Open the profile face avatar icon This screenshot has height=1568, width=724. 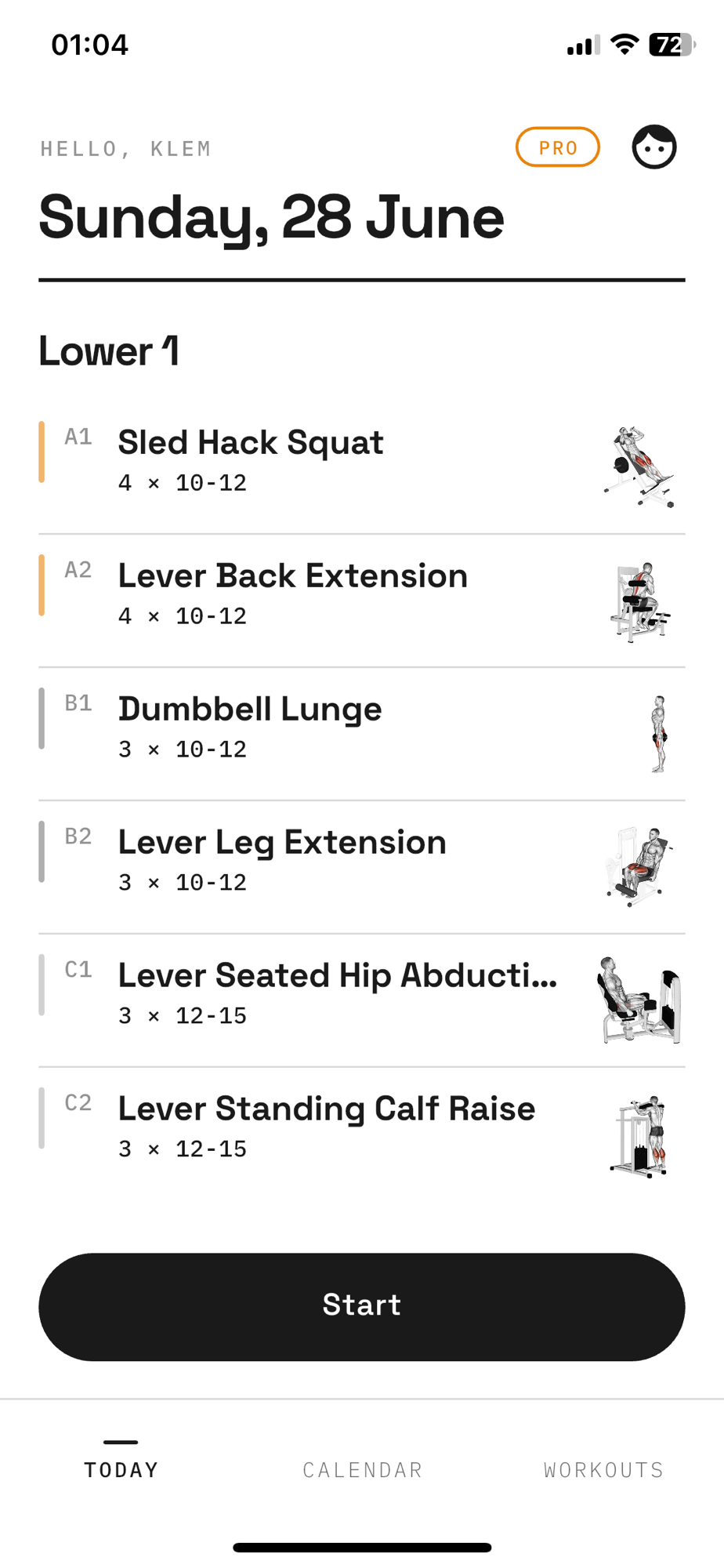654,147
